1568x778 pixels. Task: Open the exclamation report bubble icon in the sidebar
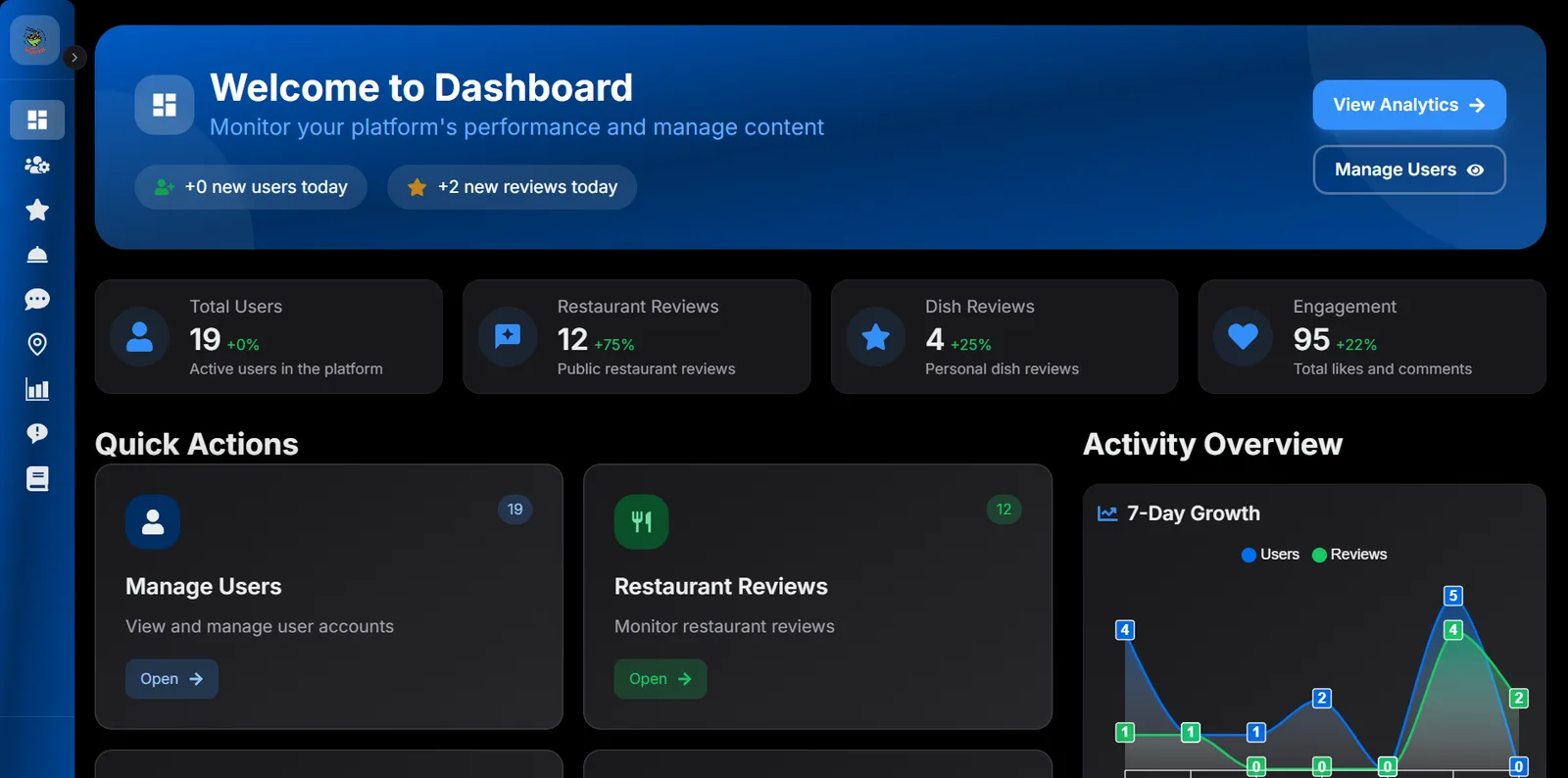coord(37,433)
